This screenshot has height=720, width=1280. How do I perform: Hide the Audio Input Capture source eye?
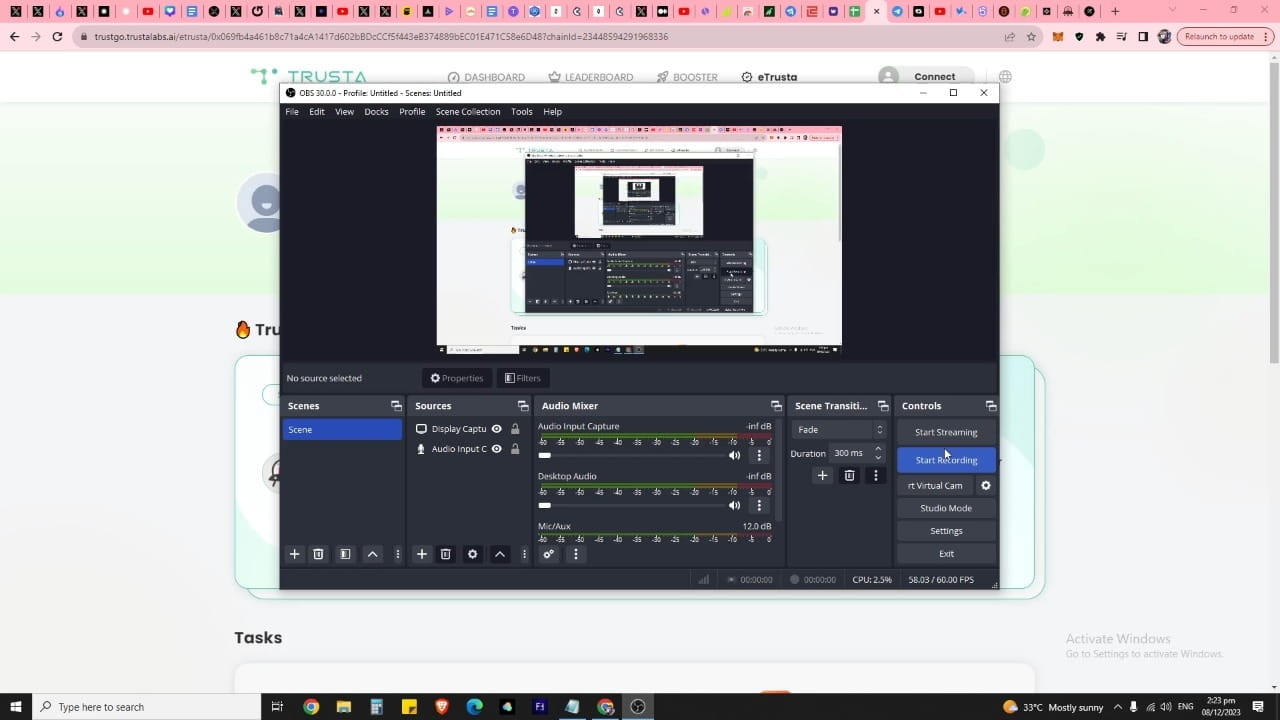point(497,449)
